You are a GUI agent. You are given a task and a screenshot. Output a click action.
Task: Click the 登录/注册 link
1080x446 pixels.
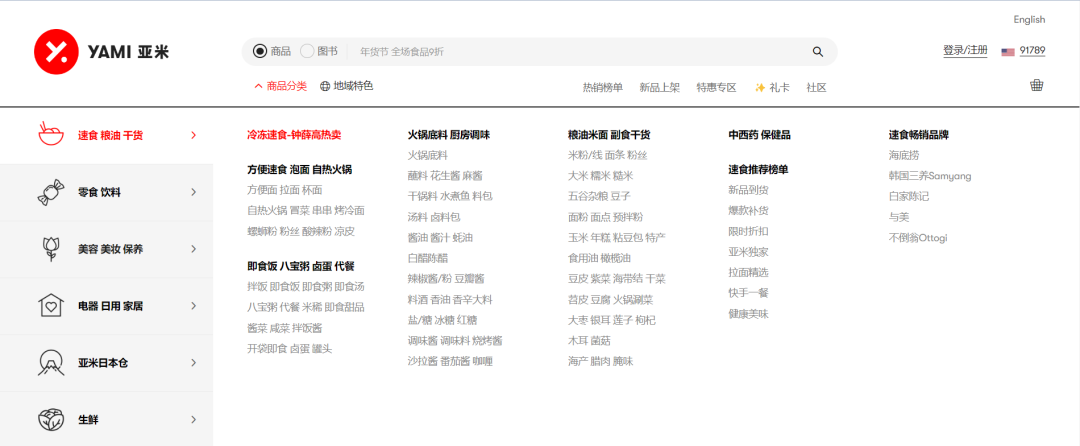965,51
